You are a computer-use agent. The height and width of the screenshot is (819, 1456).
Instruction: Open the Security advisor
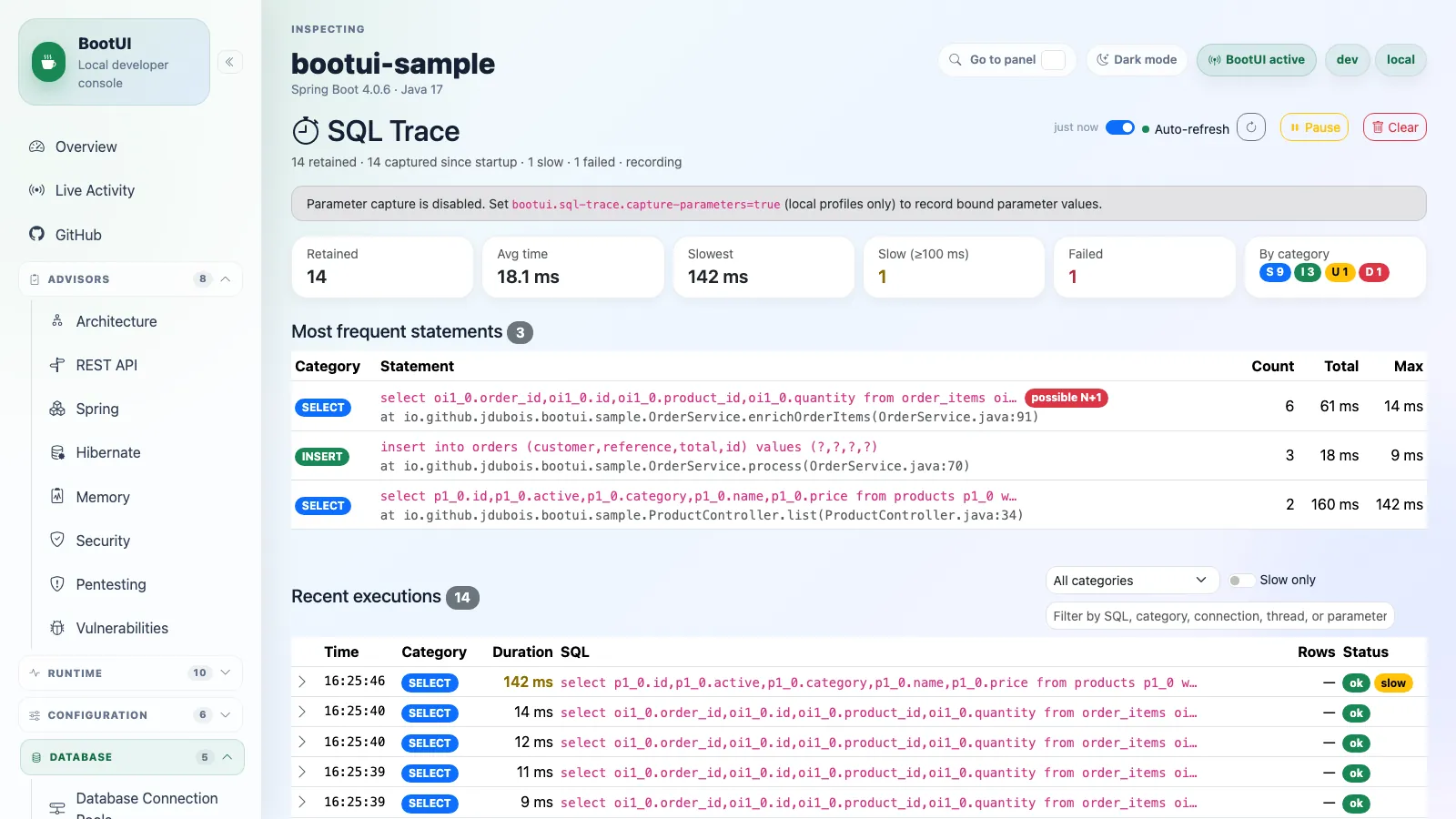(x=103, y=541)
